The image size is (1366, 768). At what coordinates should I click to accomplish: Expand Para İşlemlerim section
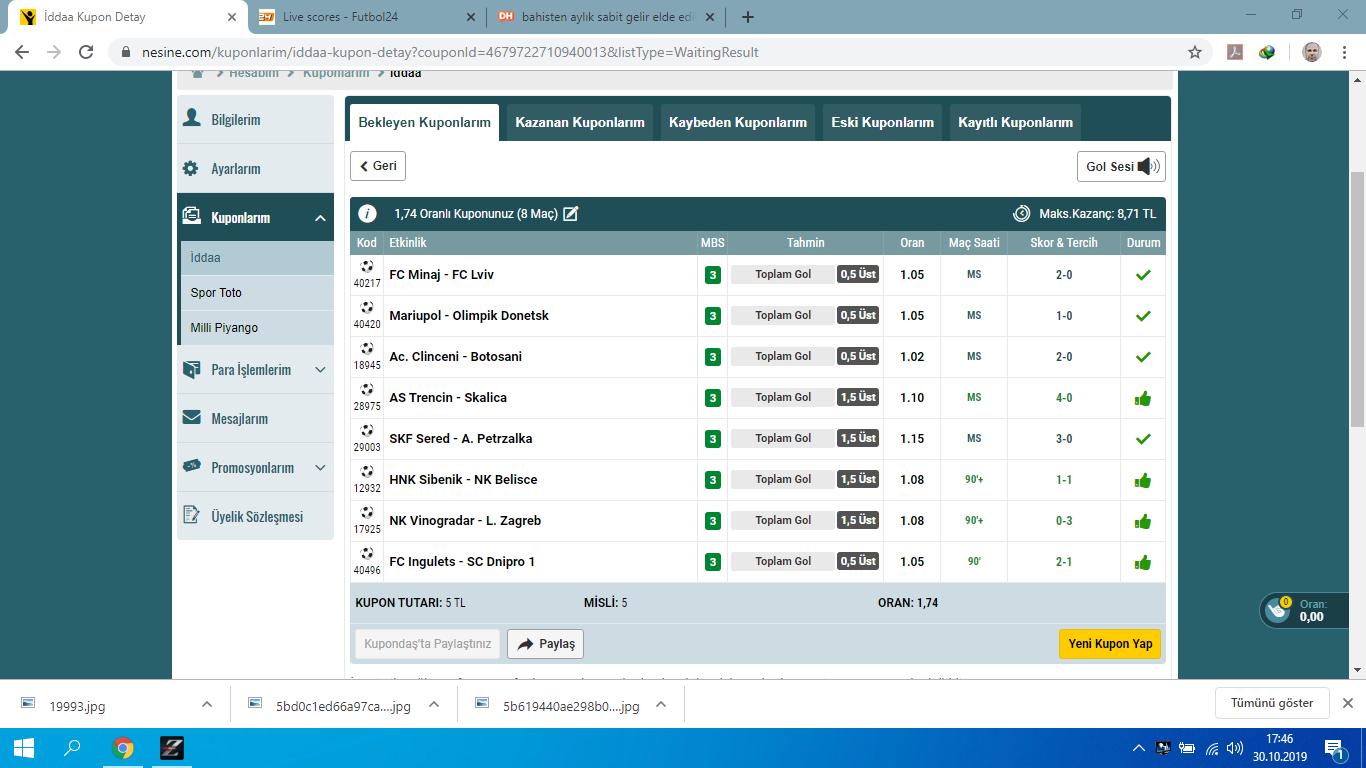[x=320, y=370]
